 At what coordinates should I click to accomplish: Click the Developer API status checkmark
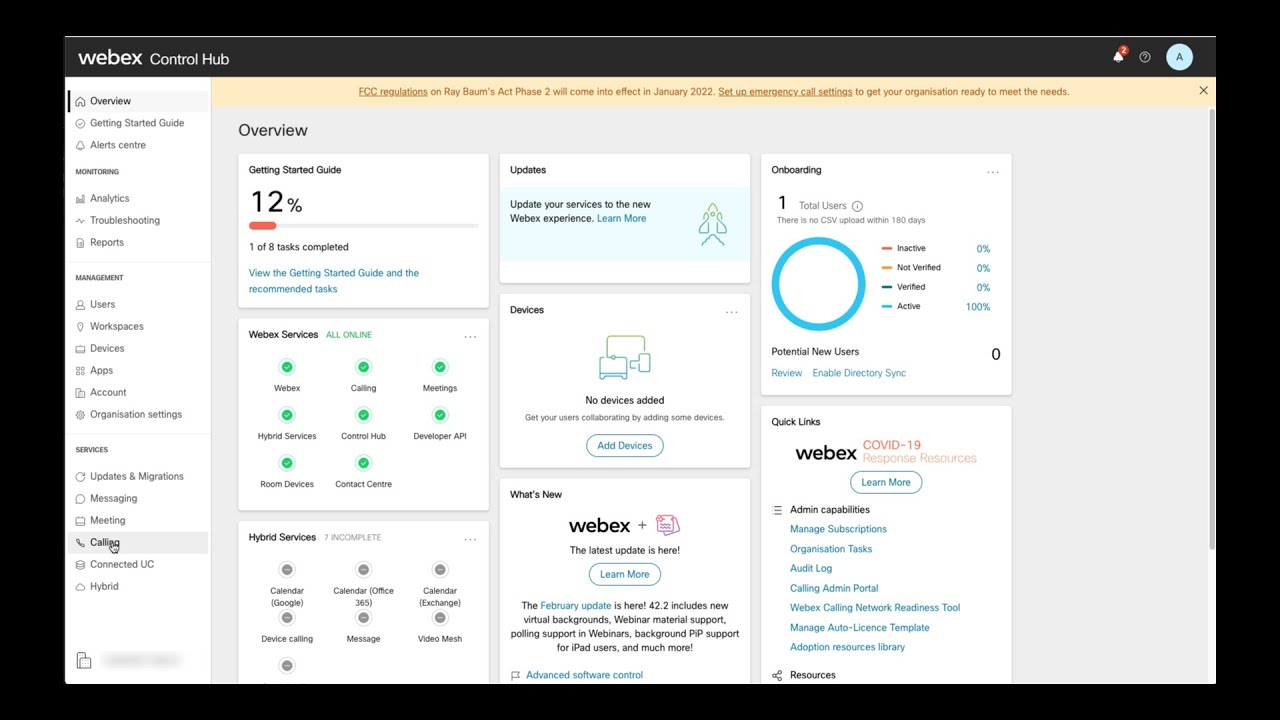pyautogui.click(x=440, y=415)
